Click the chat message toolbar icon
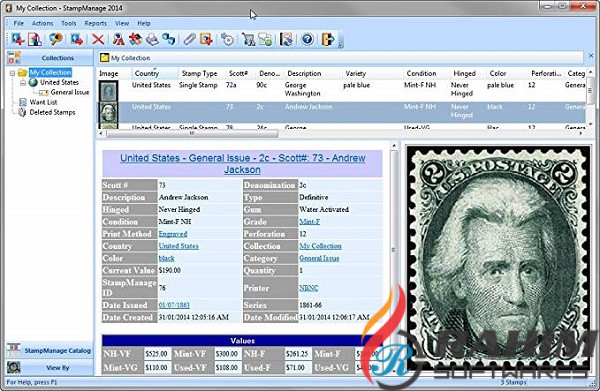 265,39
